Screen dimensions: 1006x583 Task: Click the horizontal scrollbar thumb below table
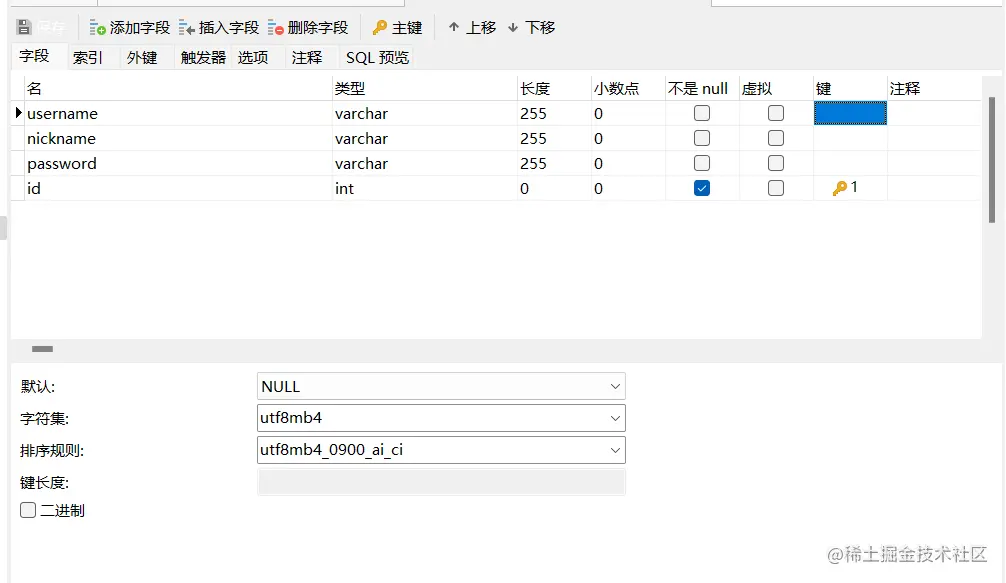42,349
